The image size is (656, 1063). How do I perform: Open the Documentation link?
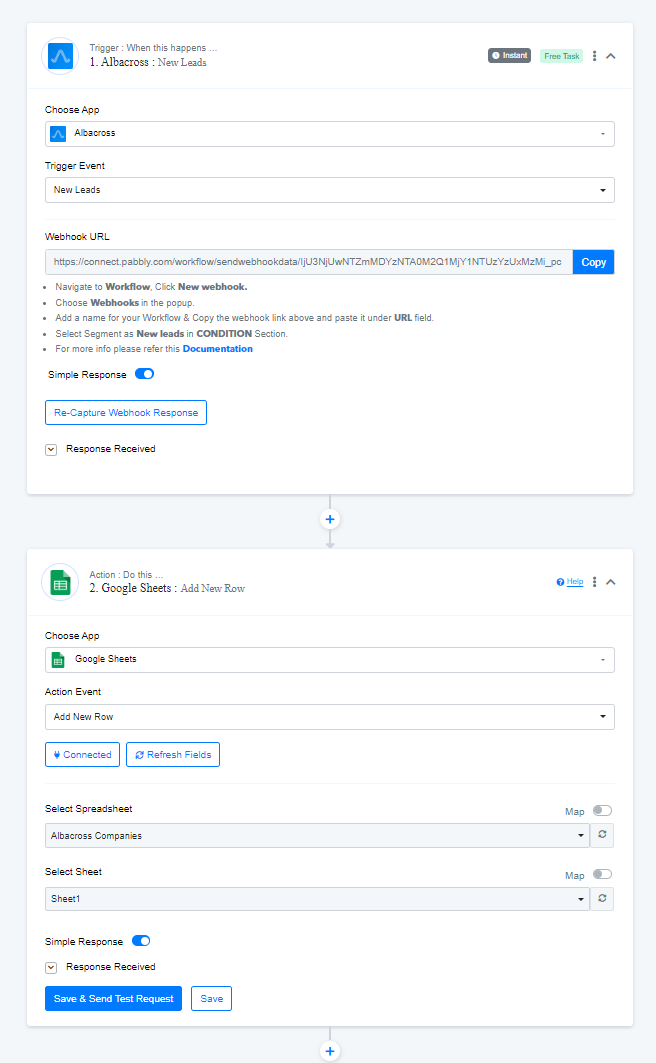pyautogui.click(x=218, y=348)
